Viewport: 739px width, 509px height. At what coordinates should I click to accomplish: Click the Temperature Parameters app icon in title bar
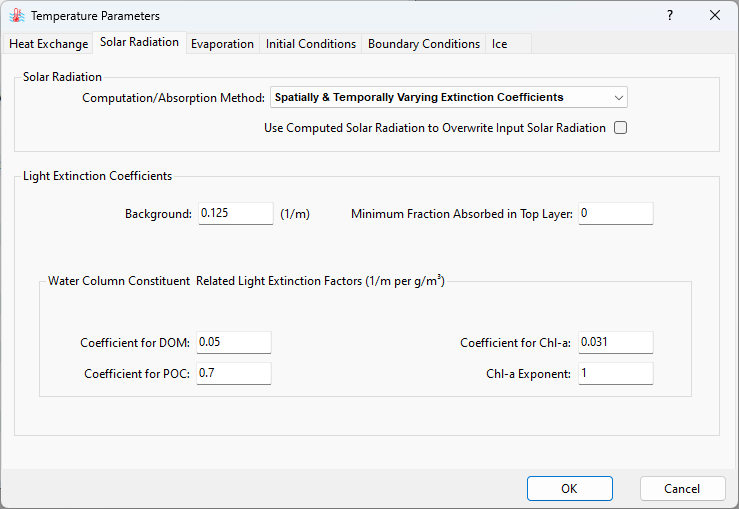[16, 16]
